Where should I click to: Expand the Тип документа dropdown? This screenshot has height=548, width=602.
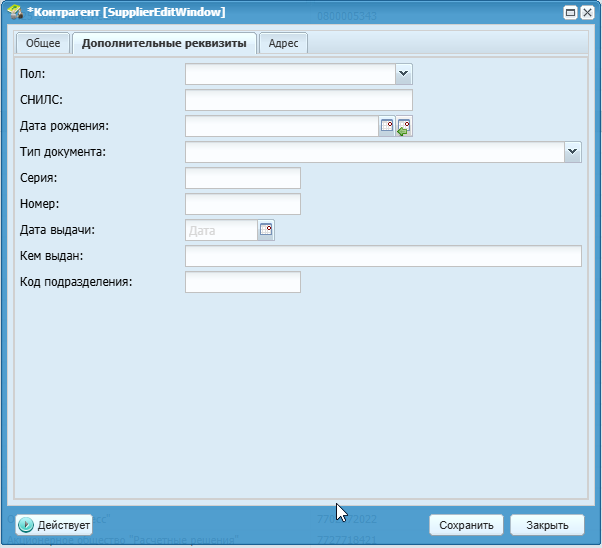coord(572,152)
